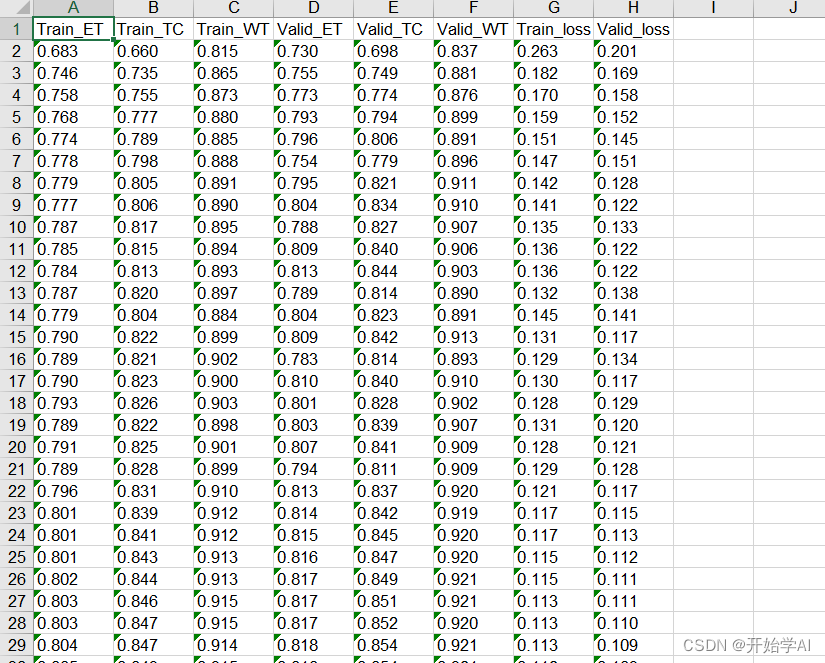Viewport: 825px width, 663px height.
Task: Select cell F5 with value 0.899
Action: 473,117
